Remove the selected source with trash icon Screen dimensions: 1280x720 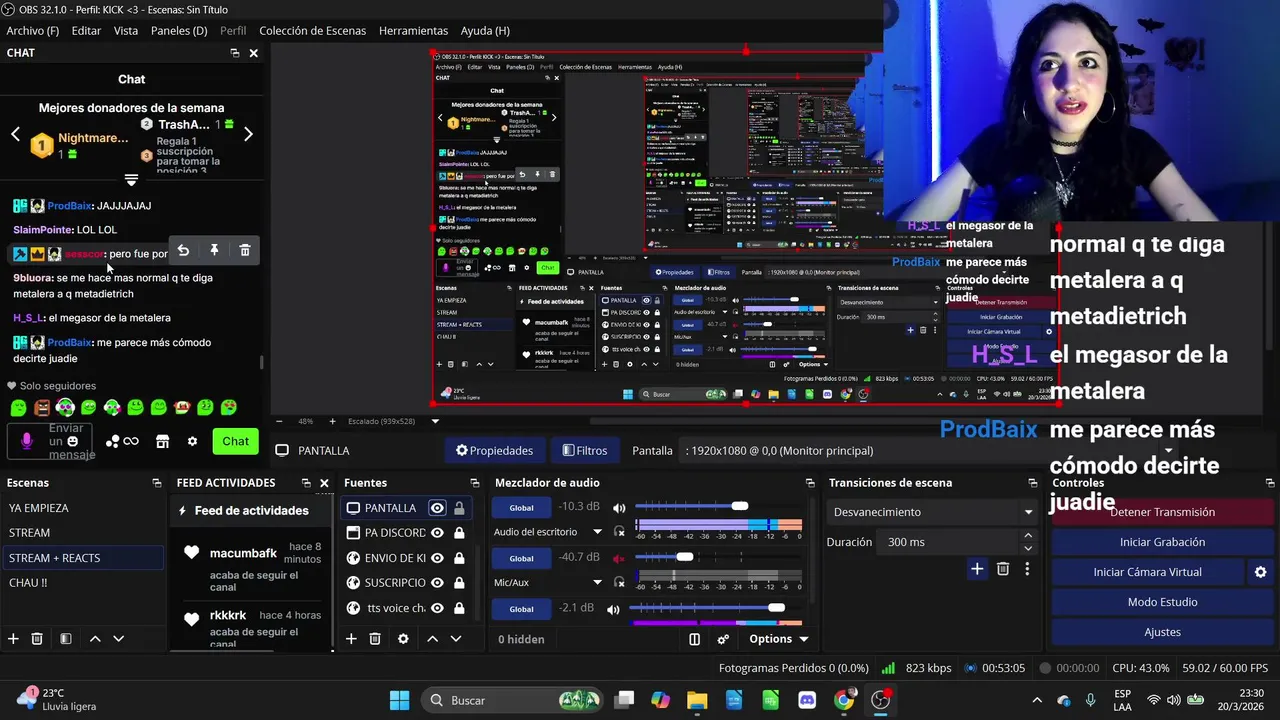tap(375, 639)
